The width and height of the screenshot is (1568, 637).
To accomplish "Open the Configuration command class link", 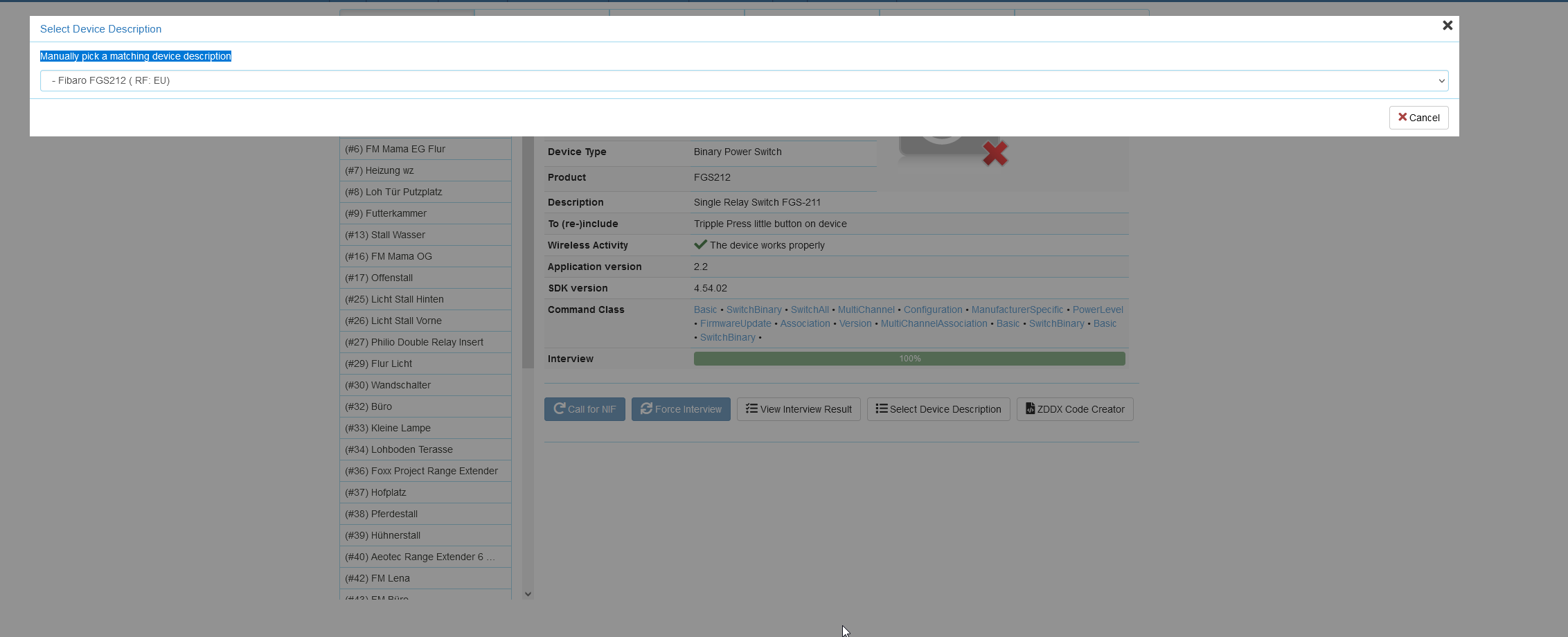I will click(933, 309).
